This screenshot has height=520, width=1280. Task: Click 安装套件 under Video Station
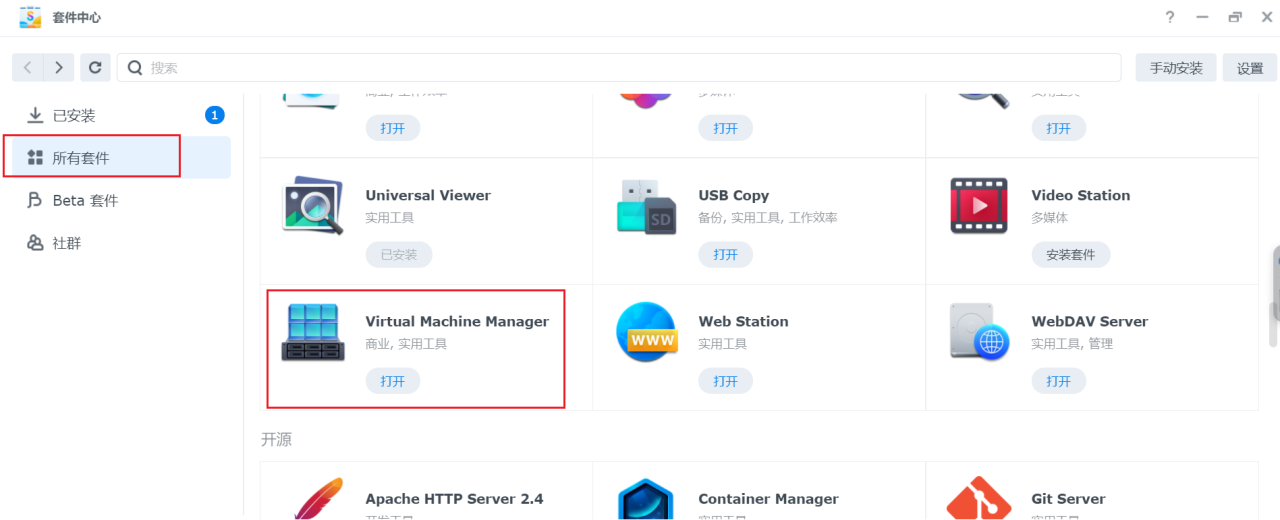coord(1070,255)
